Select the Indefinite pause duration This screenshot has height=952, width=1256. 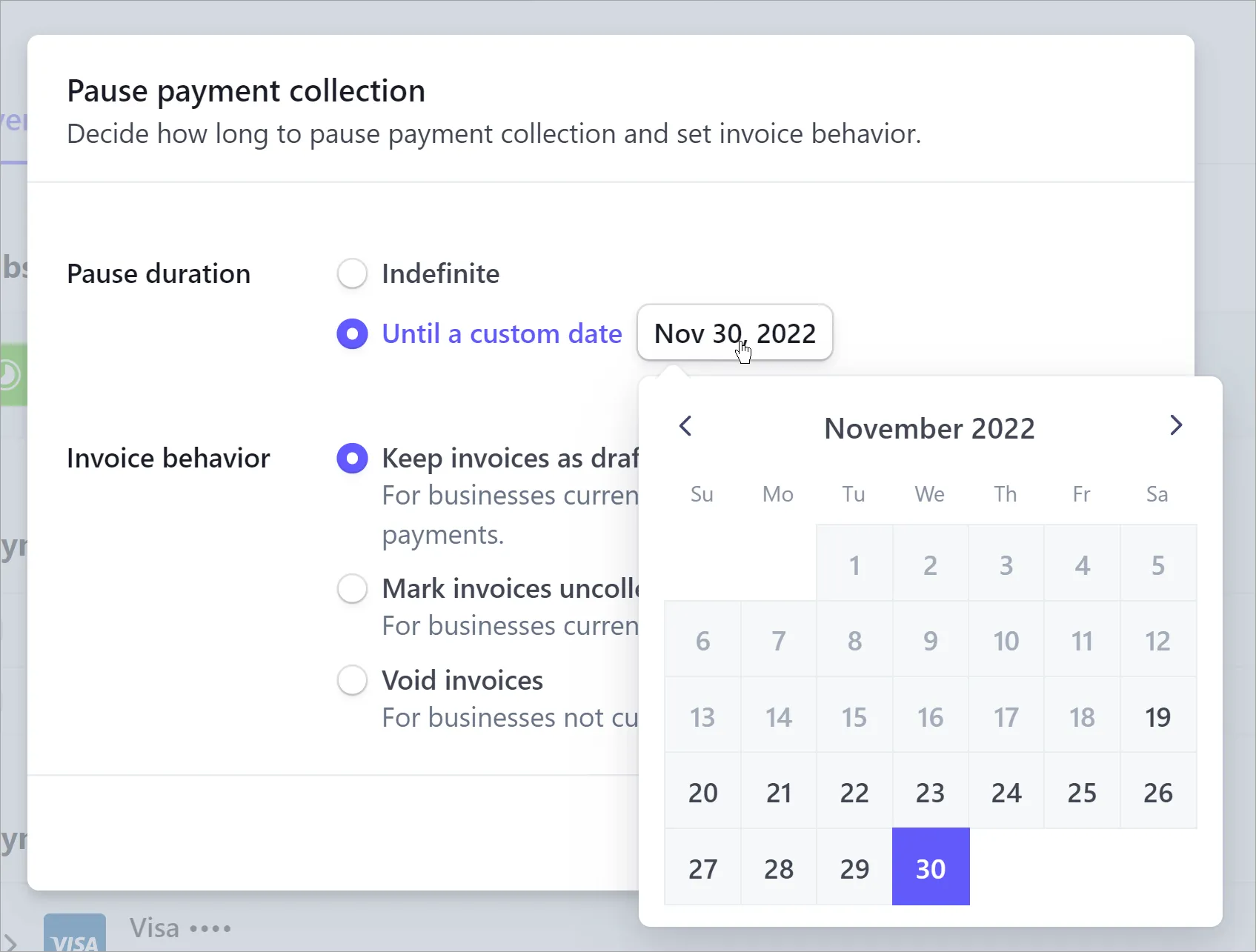coord(352,273)
